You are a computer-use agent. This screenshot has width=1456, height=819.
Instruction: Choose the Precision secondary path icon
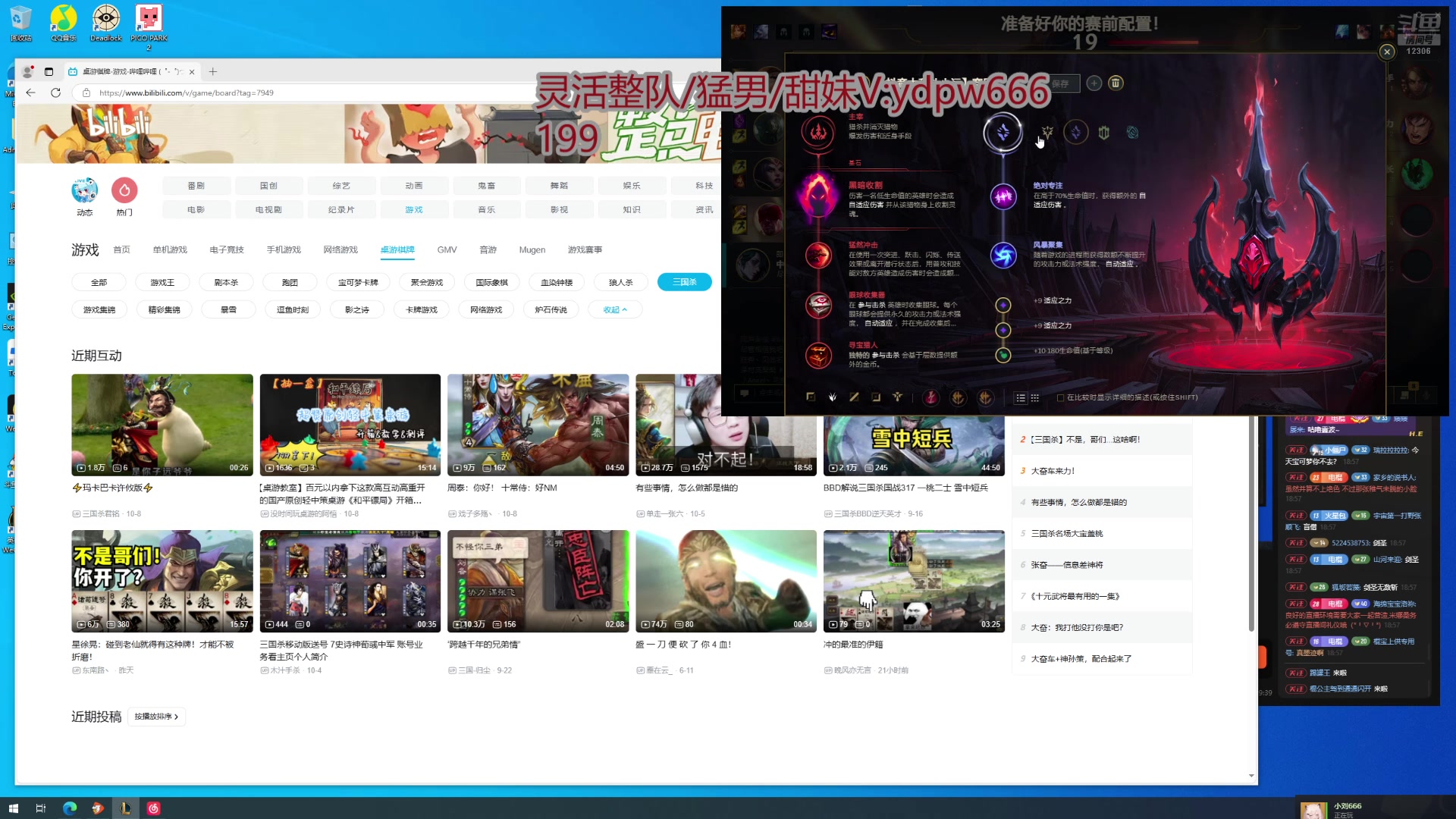tap(1047, 133)
